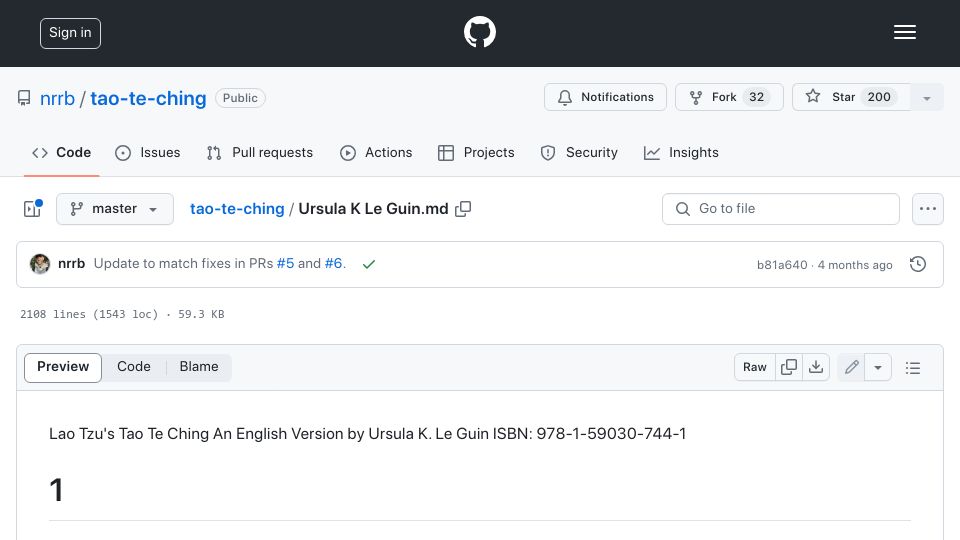Expand more edit options dropdown arrow

[878, 367]
